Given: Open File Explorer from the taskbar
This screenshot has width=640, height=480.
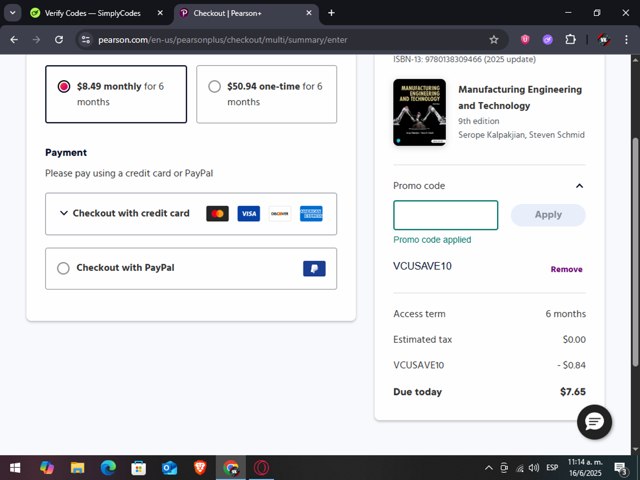Looking at the screenshot, I should pos(77,468).
